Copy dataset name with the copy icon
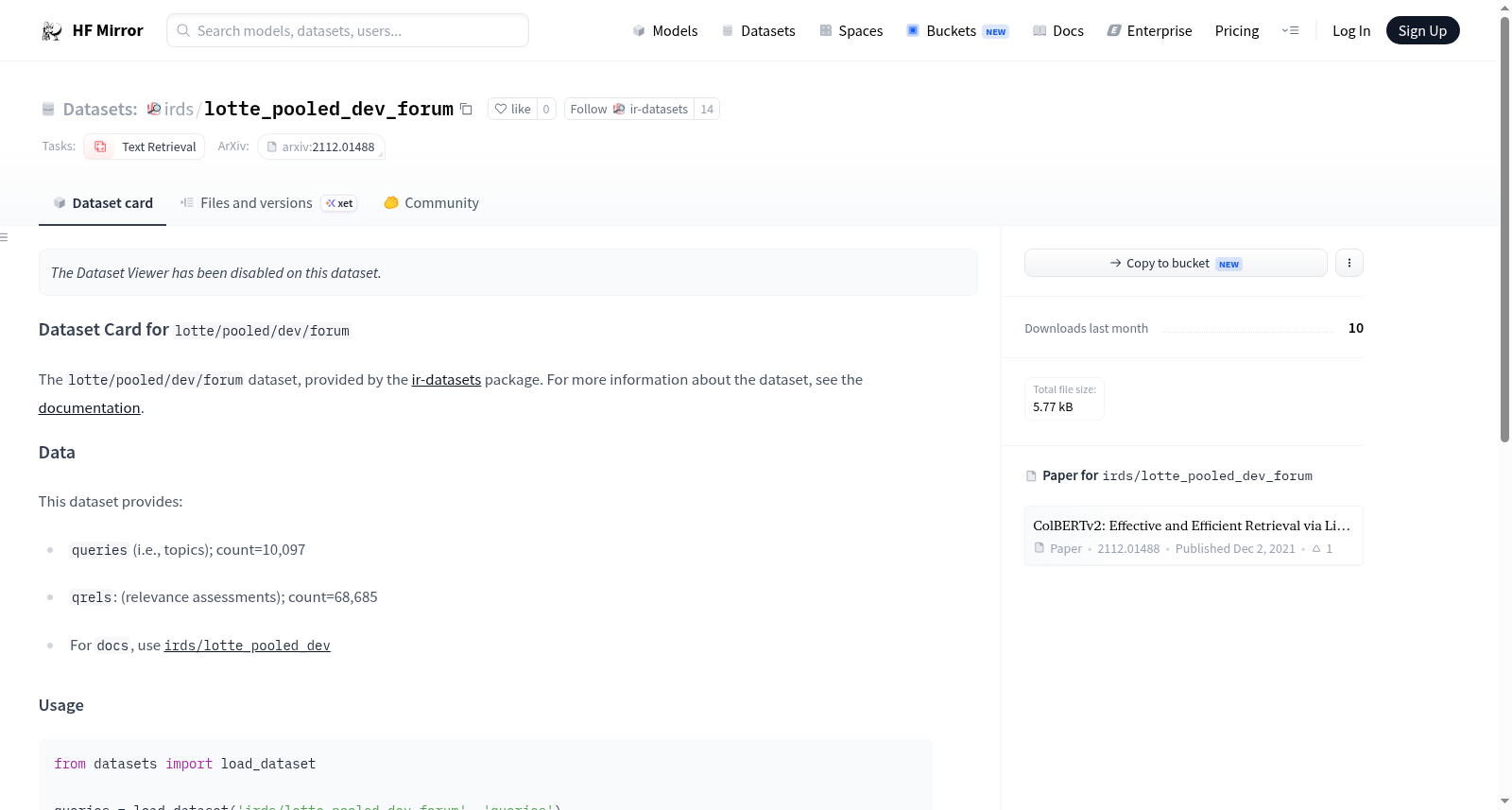This screenshot has width=1512, height=810. (466, 109)
